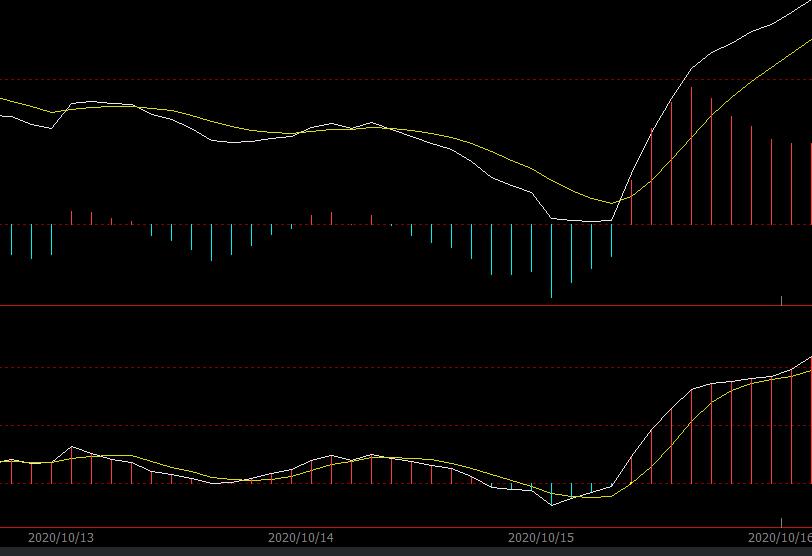Click the 2020/10/13 date label
Viewport: 812px width, 556px height.
[x=60, y=538]
